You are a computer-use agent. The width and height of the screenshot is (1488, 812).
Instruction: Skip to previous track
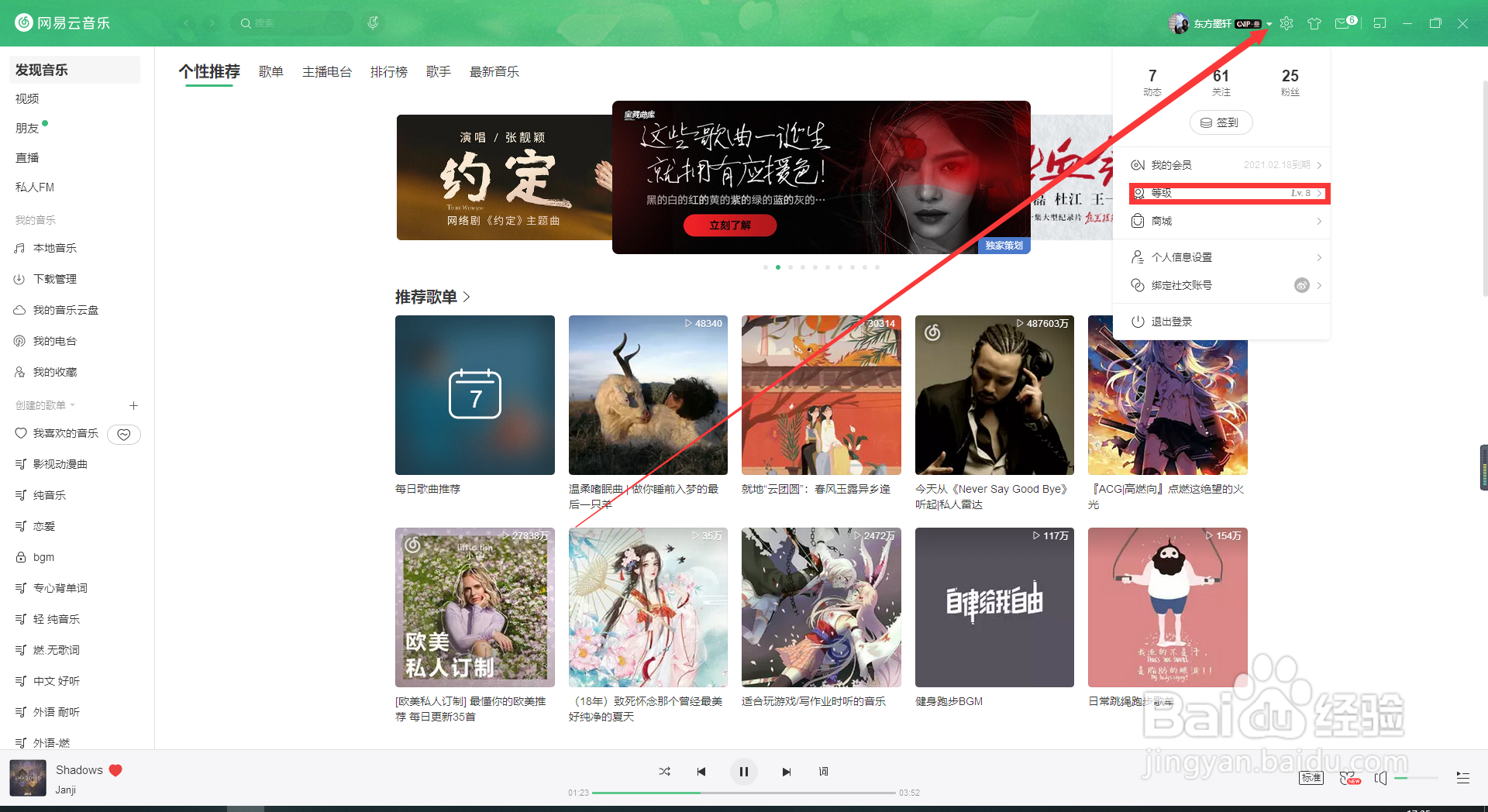pyautogui.click(x=701, y=772)
